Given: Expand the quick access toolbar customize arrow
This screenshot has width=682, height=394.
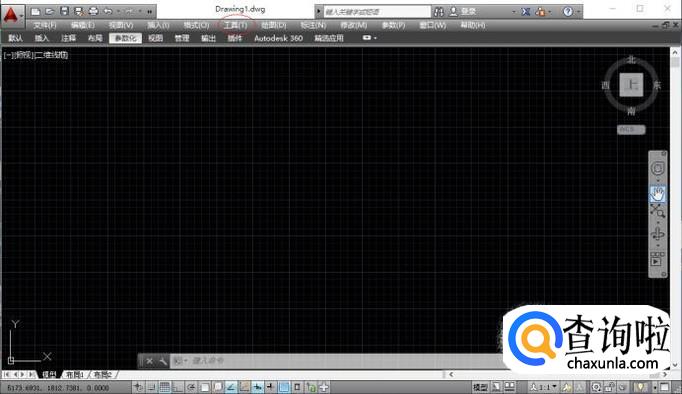Looking at the screenshot, I should 150,12.
